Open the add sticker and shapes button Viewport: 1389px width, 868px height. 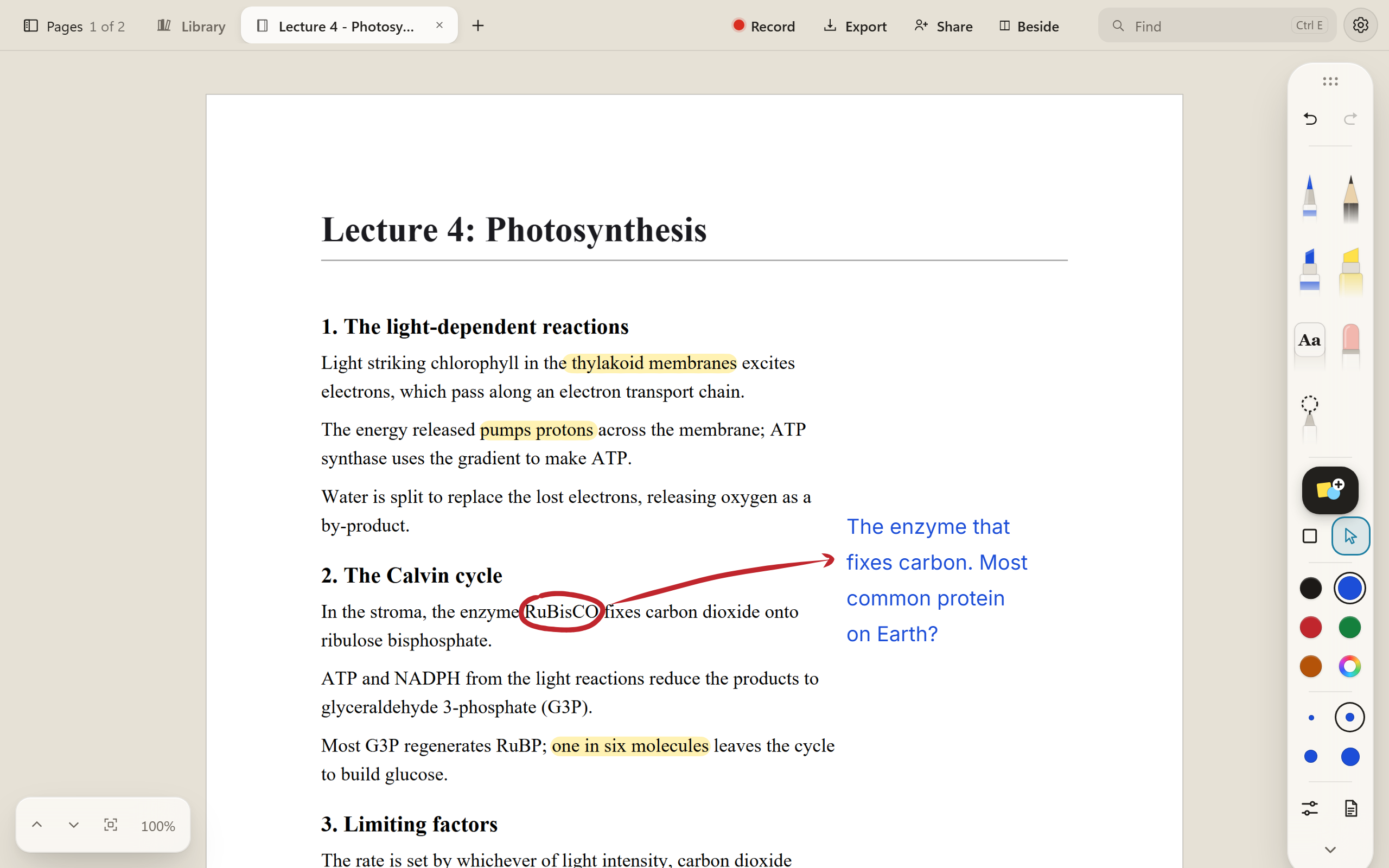click(x=1330, y=490)
